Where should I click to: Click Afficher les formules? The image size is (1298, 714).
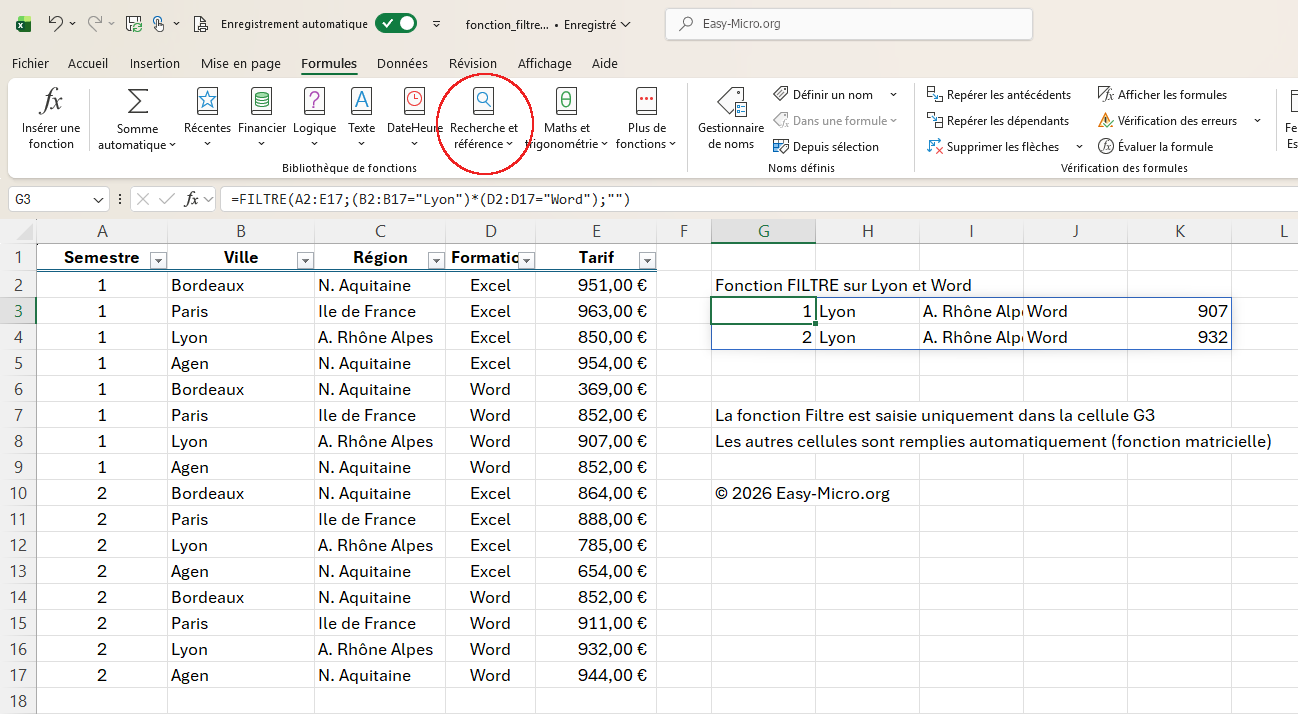tap(1162, 95)
